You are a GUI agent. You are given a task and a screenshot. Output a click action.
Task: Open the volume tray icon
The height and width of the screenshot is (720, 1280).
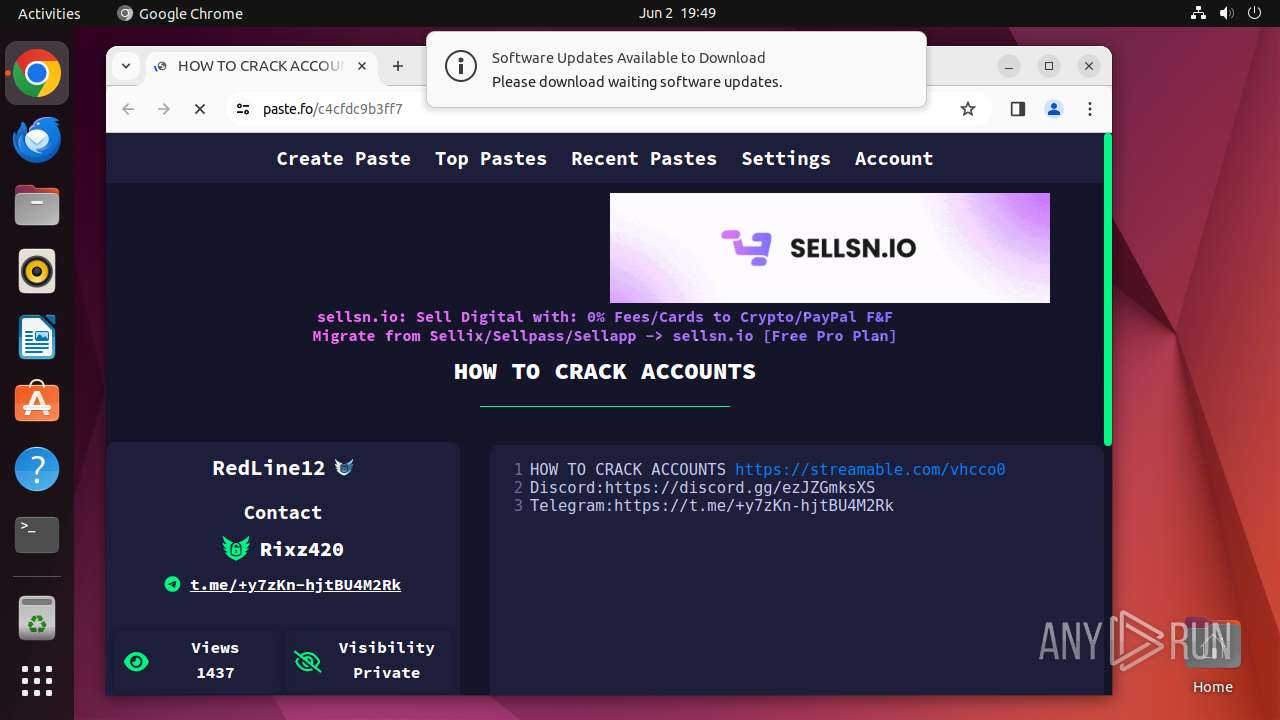(1227, 13)
